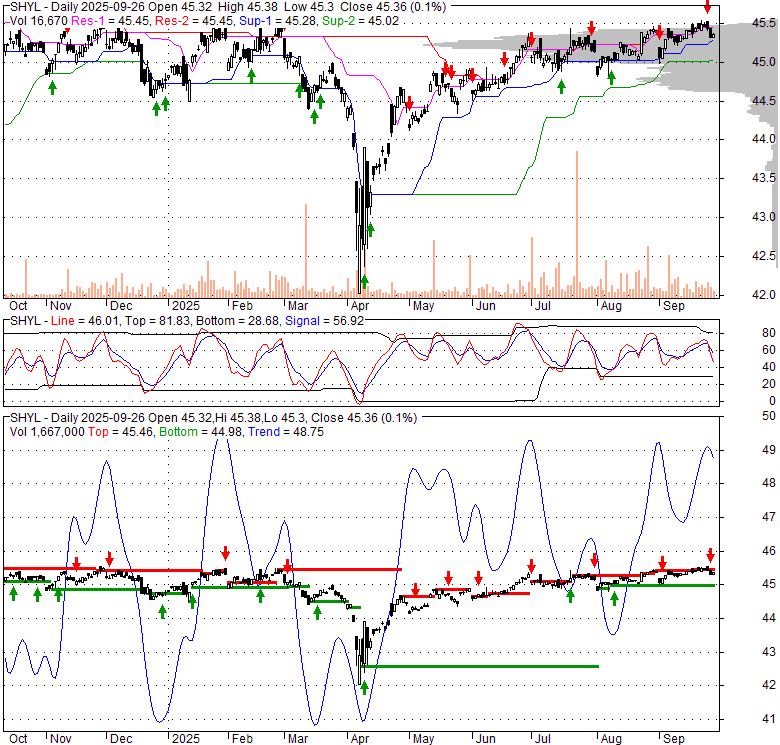This screenshot has height=745, width=780.
Task: Click the 'Vol 16,670' text in top chart
Action: click(x=39, y=21)
